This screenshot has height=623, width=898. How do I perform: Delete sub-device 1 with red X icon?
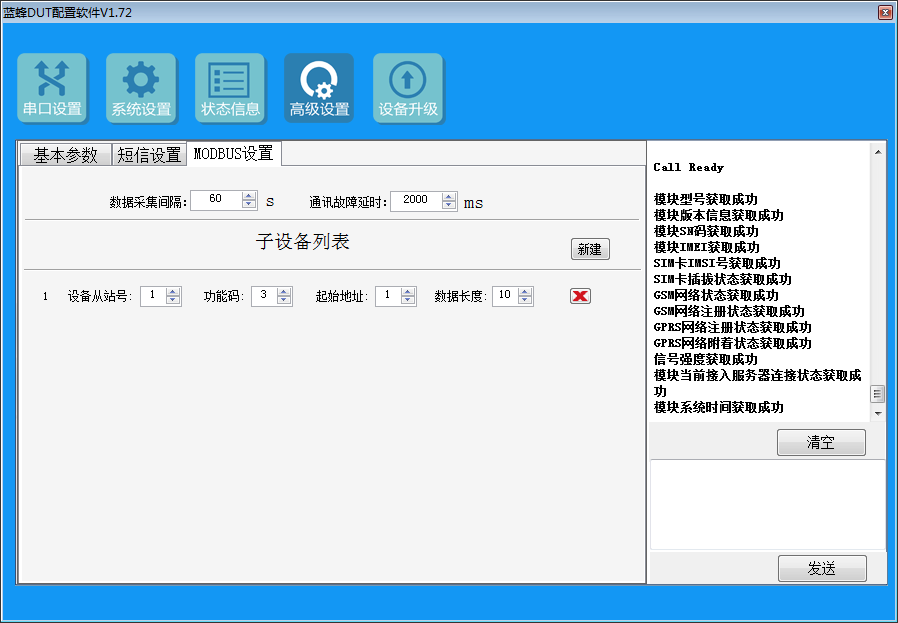pos(580,295)
